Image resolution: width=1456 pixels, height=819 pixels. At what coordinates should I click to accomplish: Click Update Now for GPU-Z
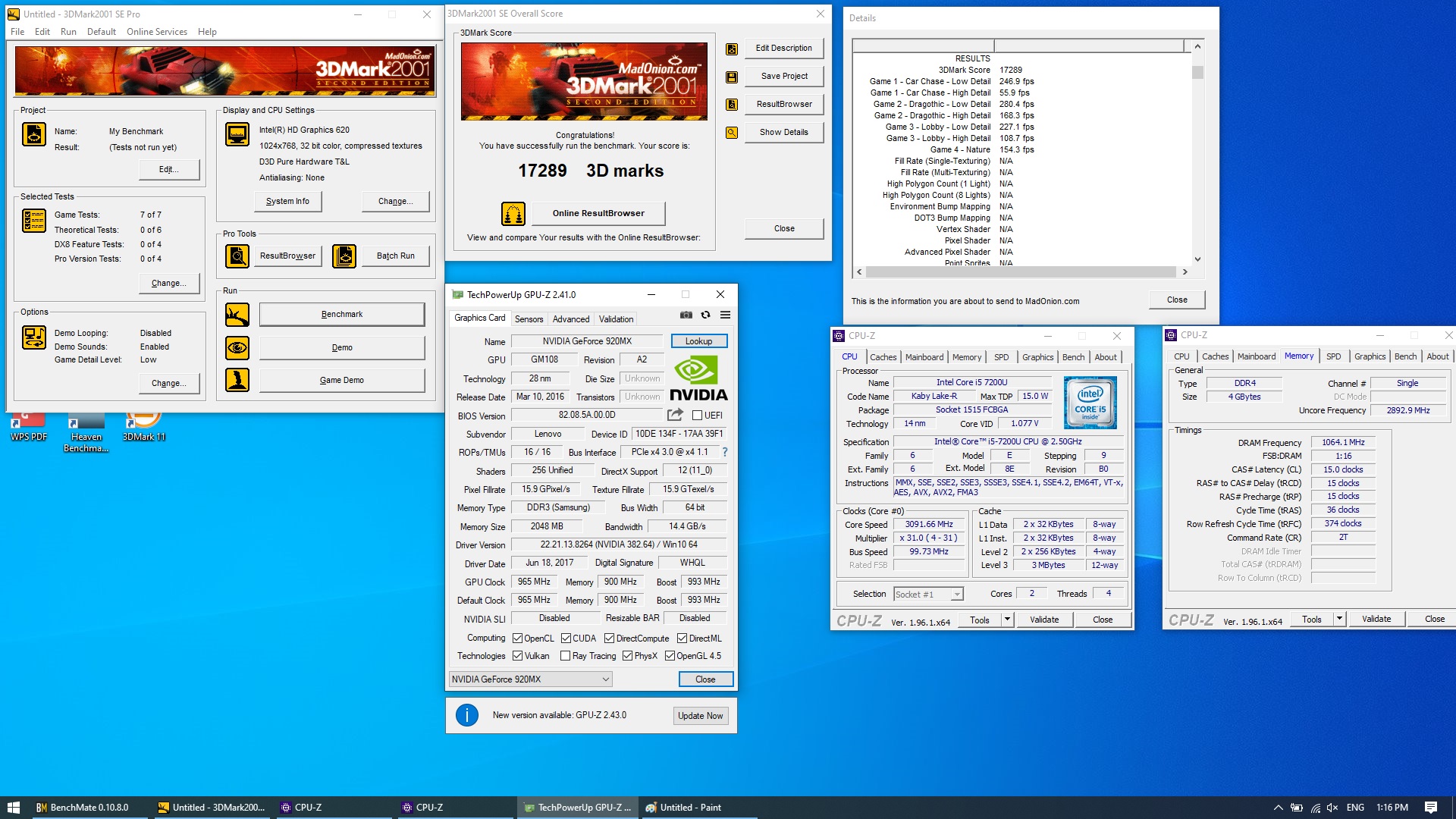701,716
